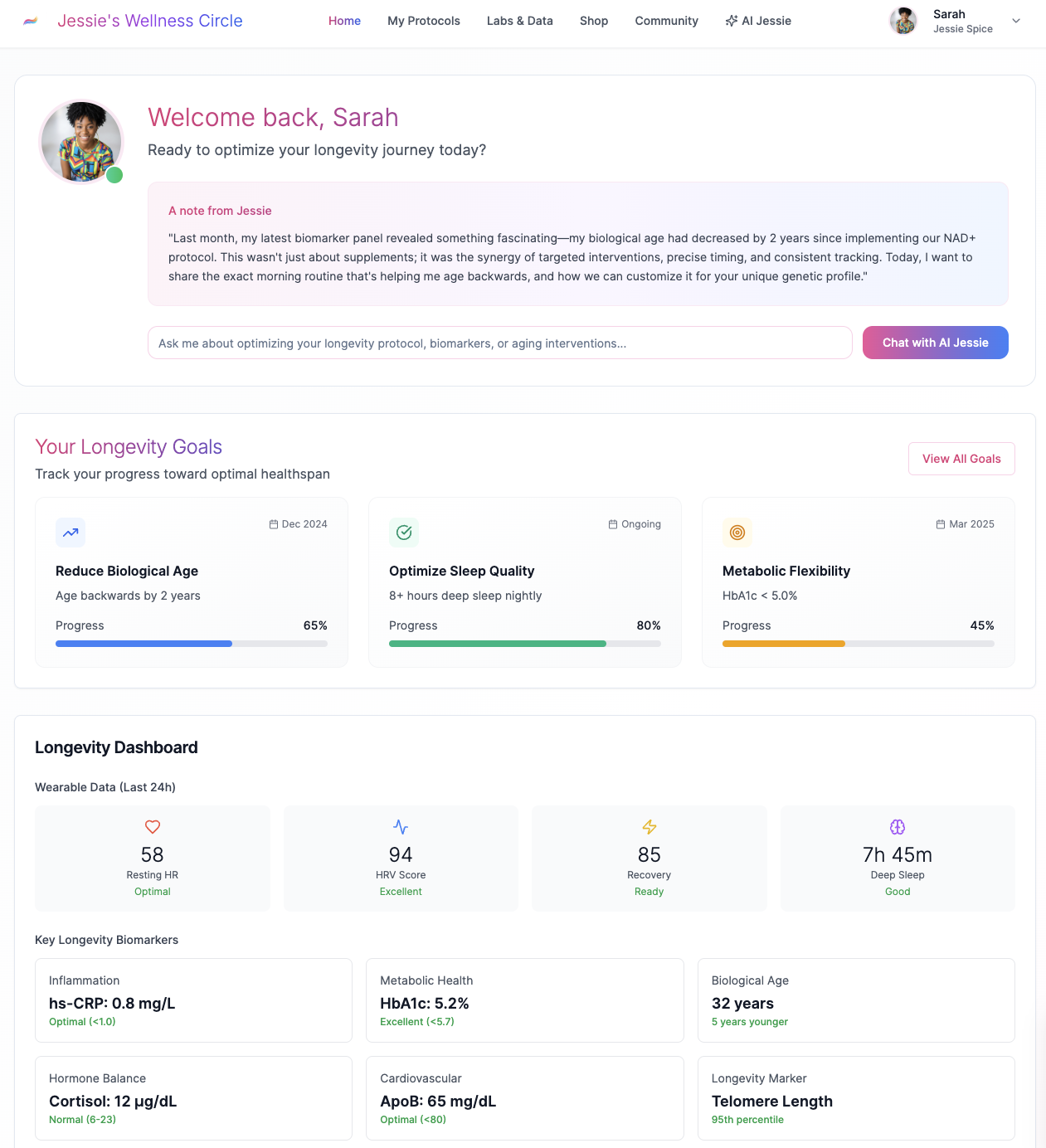Click the Jessie's Wellness Circle logo icon
The width and height of the screenshot is (1046, 1148).
pyautogui.click(x=31, y=20)
